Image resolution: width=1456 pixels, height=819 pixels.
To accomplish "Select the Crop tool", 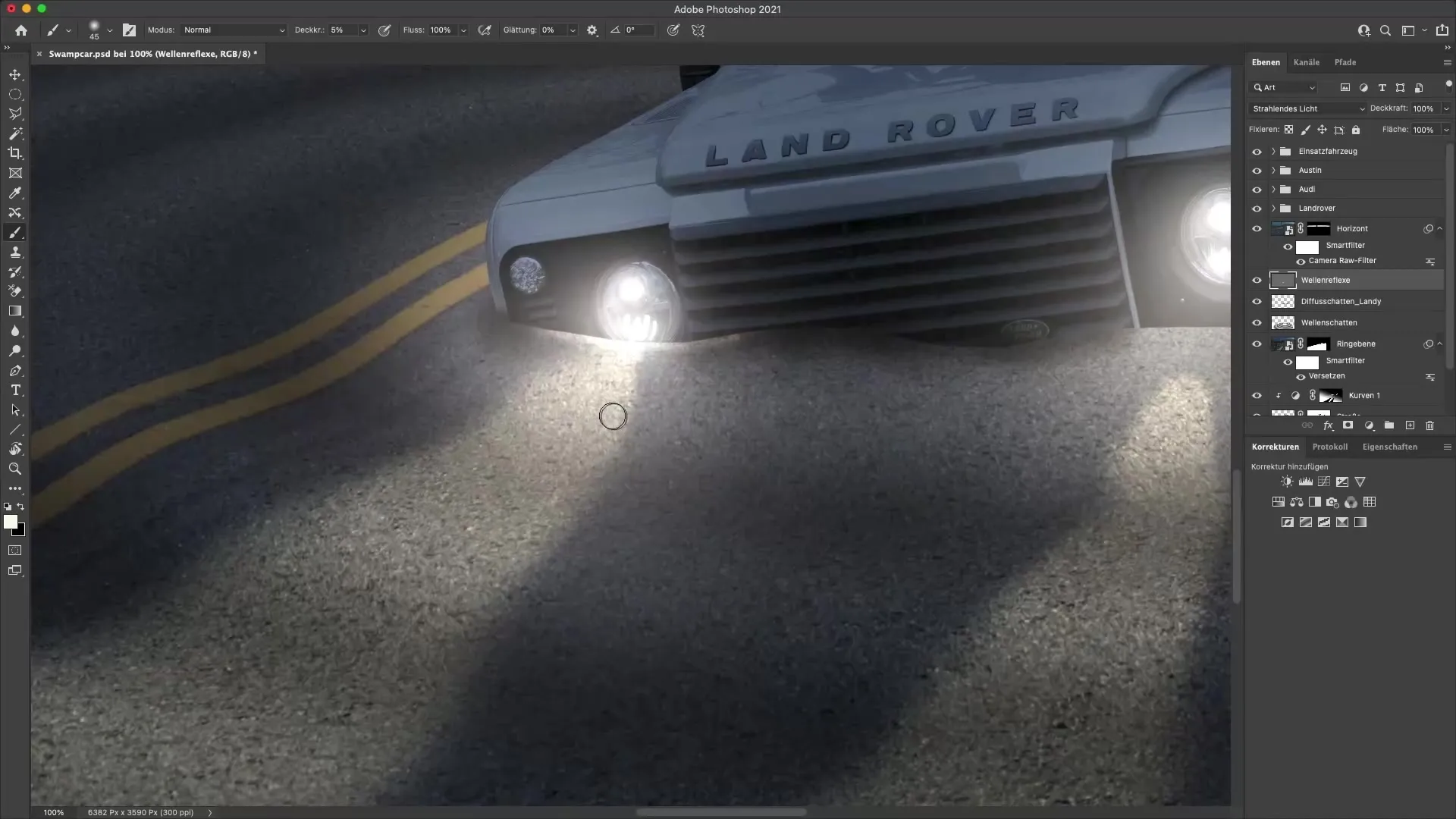I will [x=15, y=153].
